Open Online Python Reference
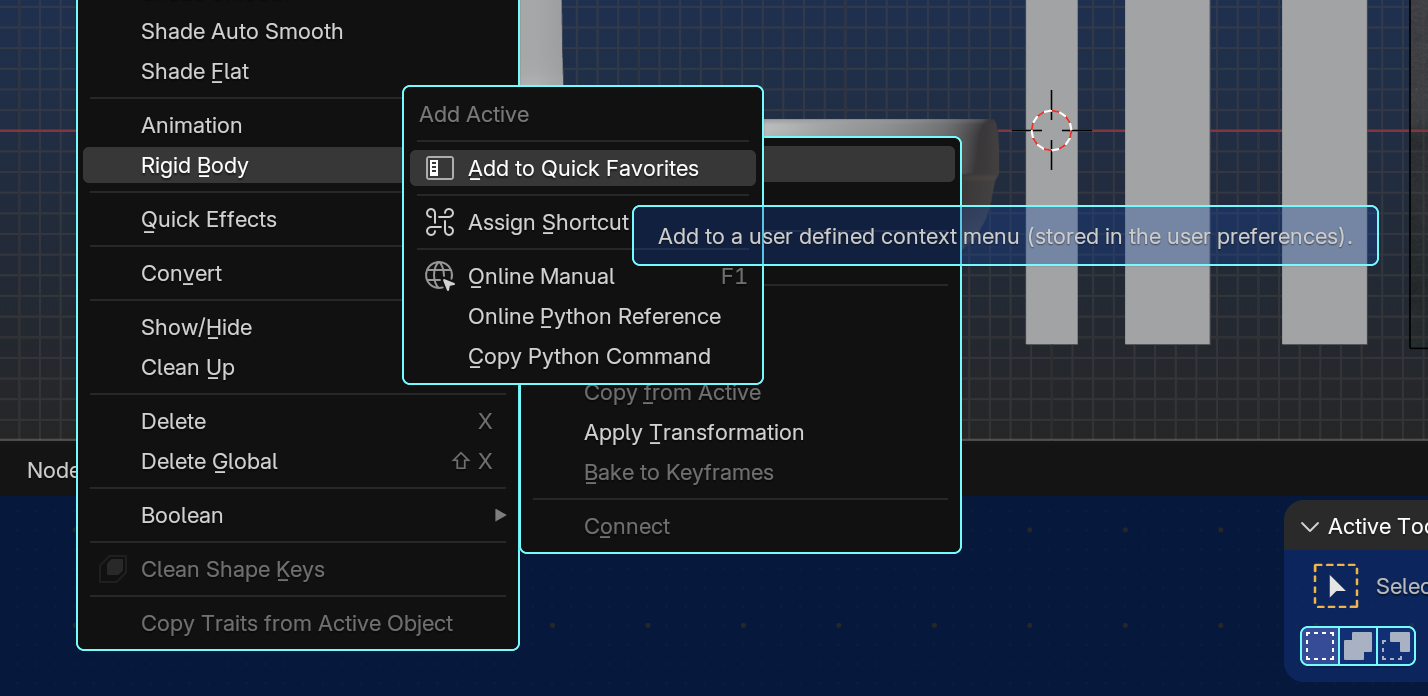1428x696 pixels. [594, 316]
